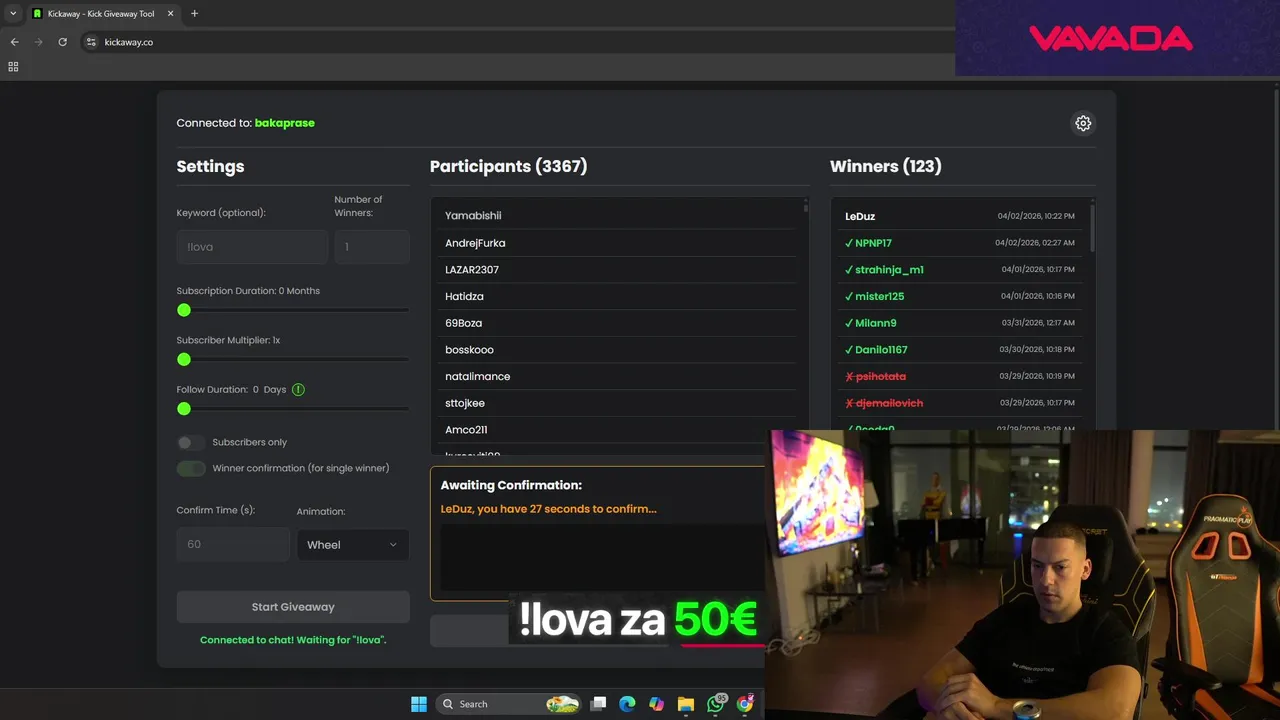Click the Chrome taskbar icon

pos(745,704)
